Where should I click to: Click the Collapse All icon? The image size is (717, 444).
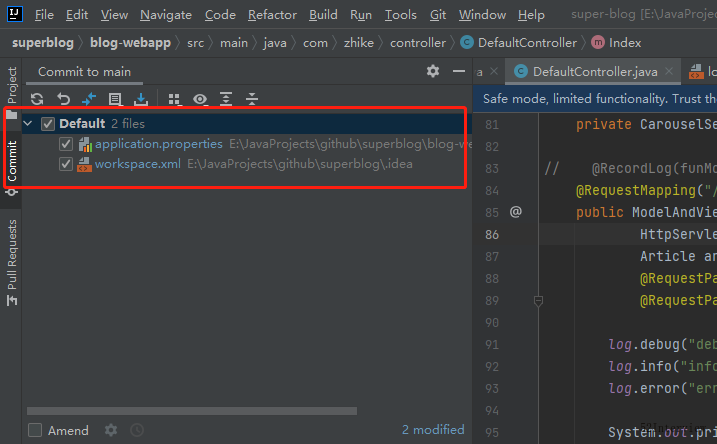pos(251,99)
